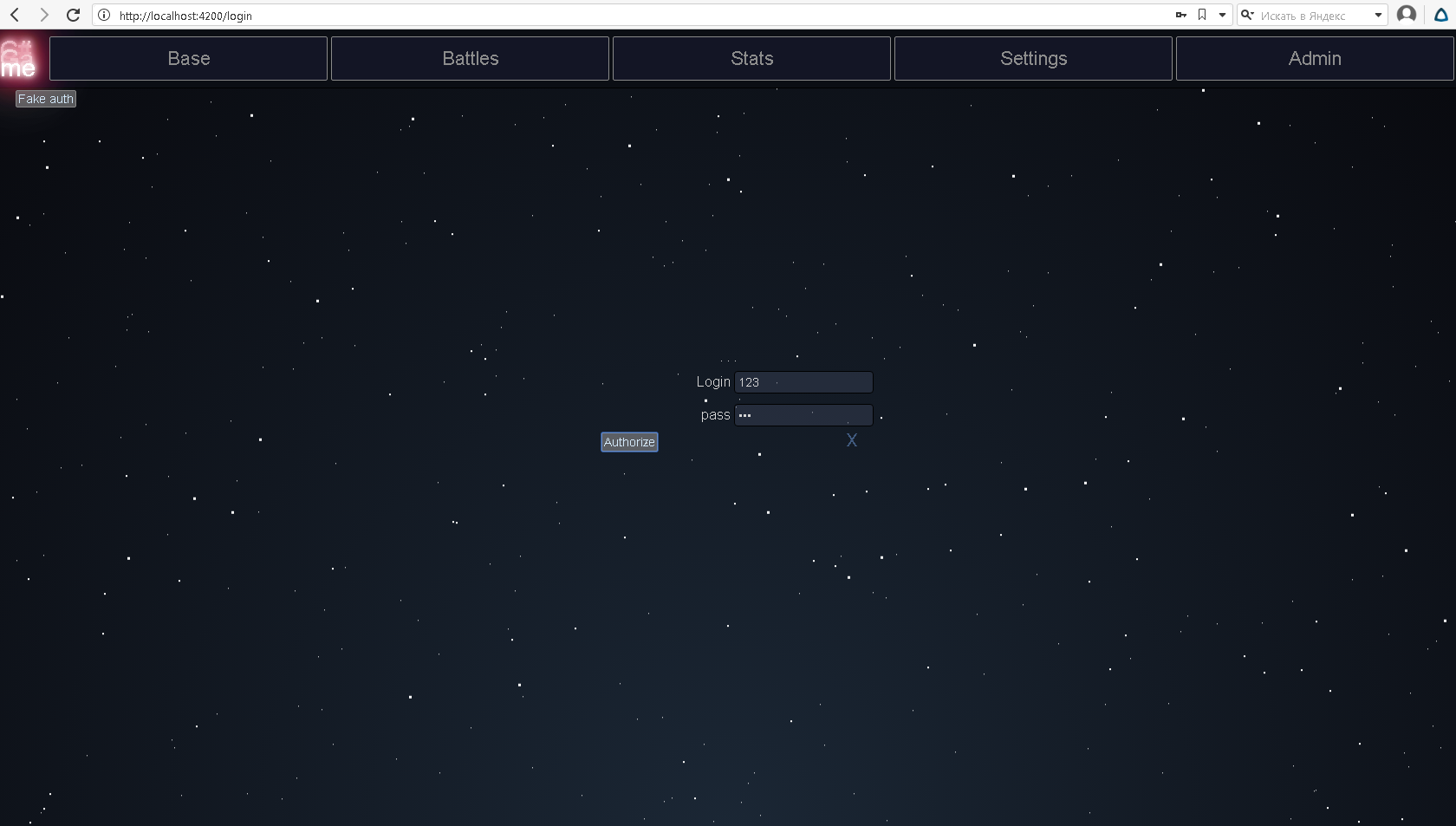Click the blue triangle extension icon
The width and height of the screenshot is (1456, 826).
pos(1441,15)
